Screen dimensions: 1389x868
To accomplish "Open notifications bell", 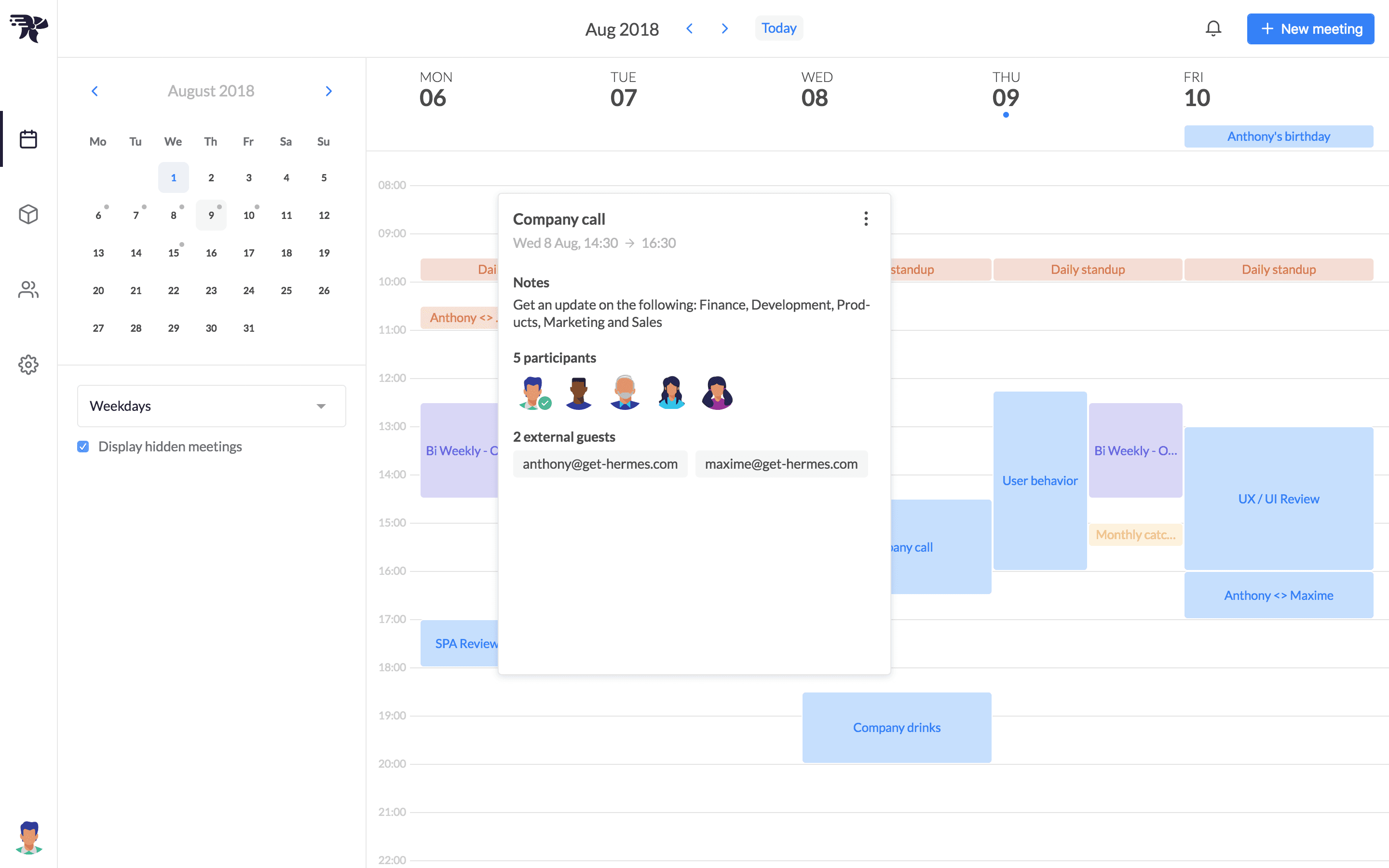I will coord(1213,28).
